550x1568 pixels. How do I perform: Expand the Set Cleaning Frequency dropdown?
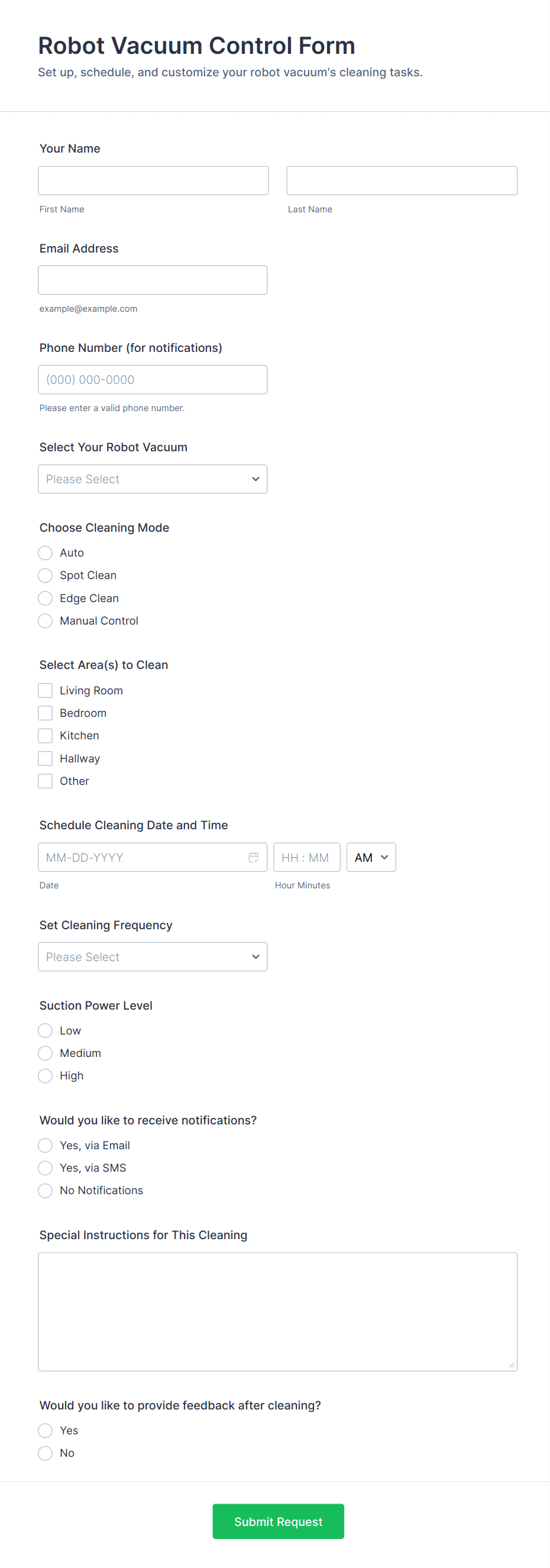click(x=152, y=956)
